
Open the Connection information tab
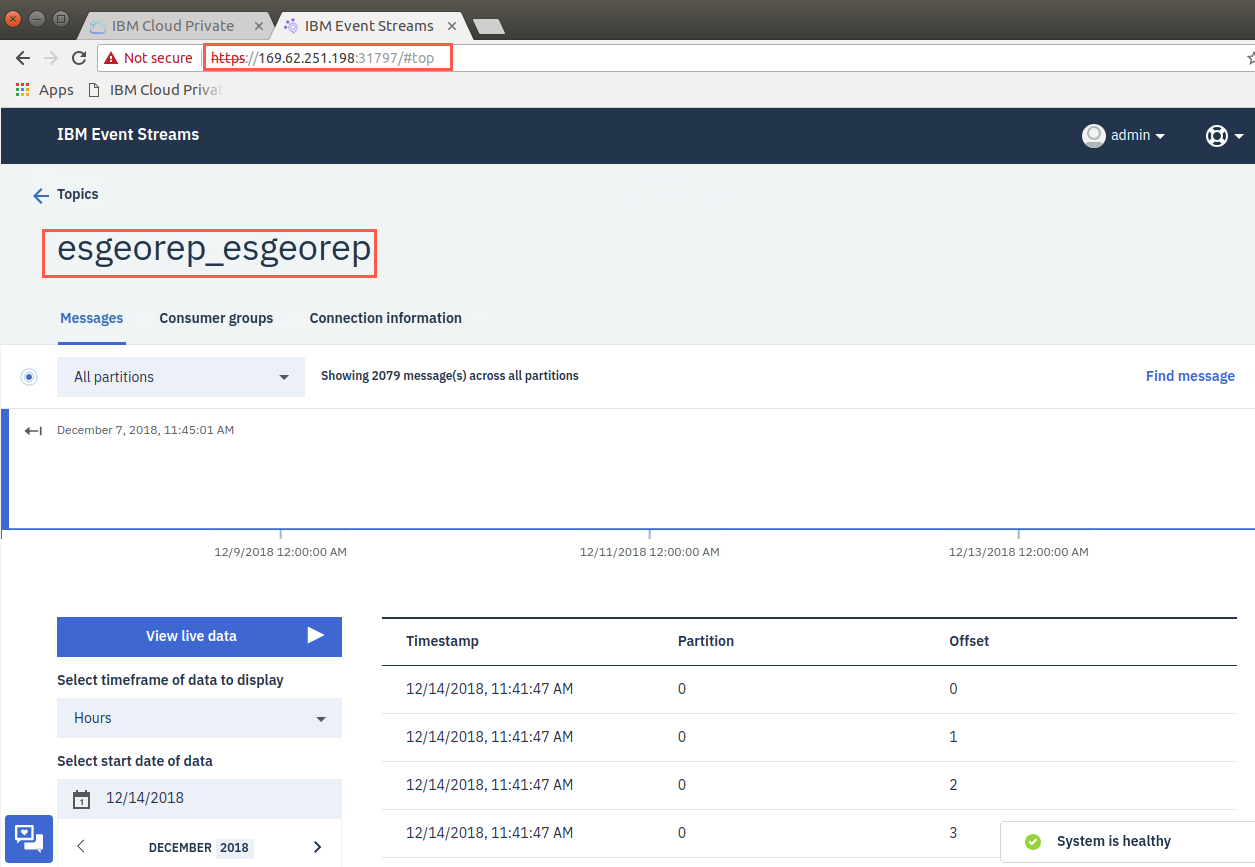(x=385, y=318)
